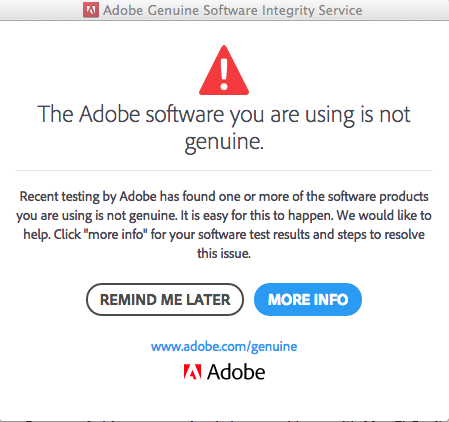Click empty title bar area left of Adobe icon
The width and height of the screenshot is (449, 422).
[41, 10]
